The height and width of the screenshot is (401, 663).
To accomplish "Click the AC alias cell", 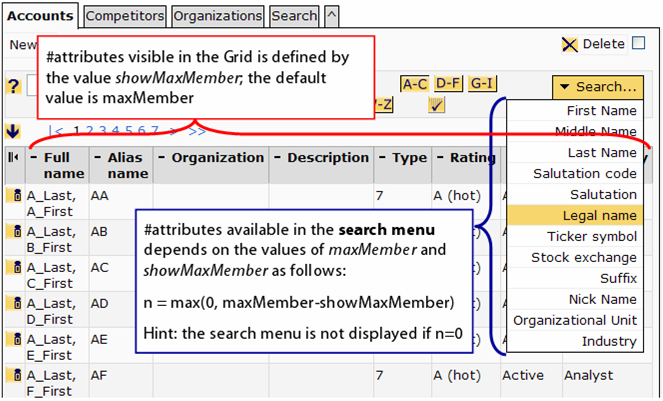I will pos(100,268).
